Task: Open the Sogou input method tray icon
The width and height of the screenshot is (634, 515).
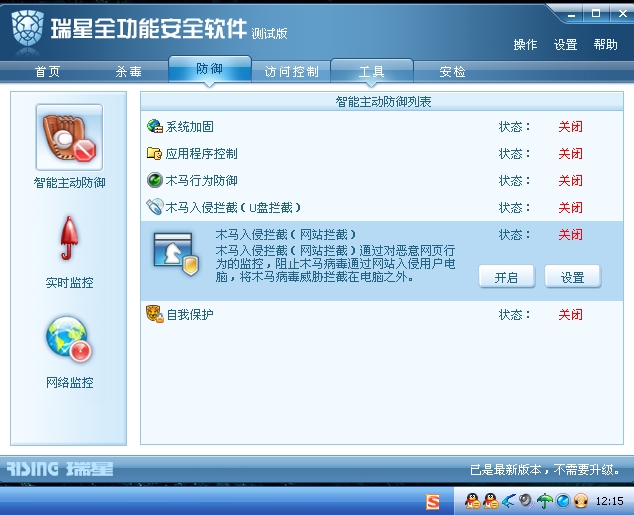Action: (433, 502)
